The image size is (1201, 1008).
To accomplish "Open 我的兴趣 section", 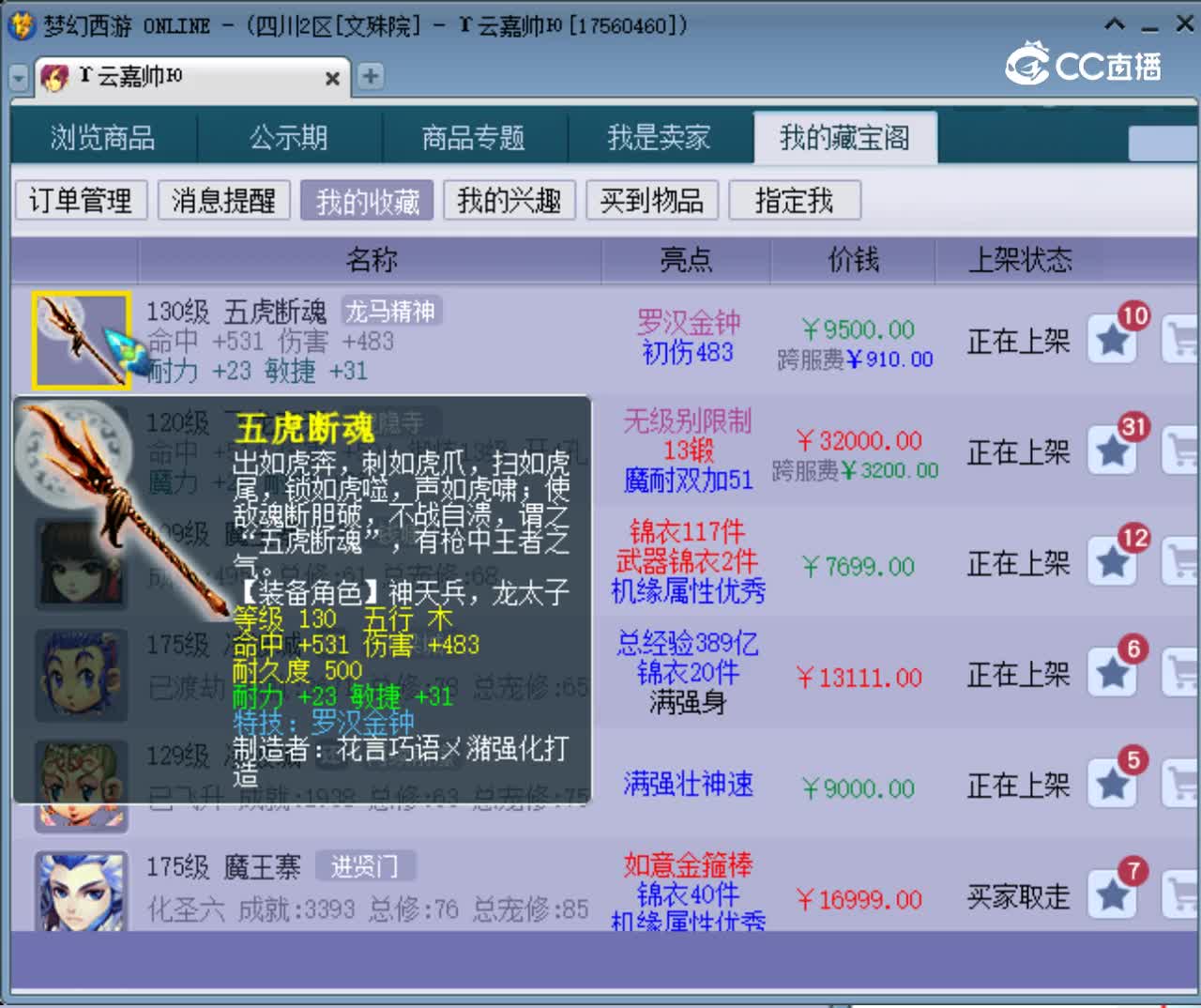I will (509, 200).
